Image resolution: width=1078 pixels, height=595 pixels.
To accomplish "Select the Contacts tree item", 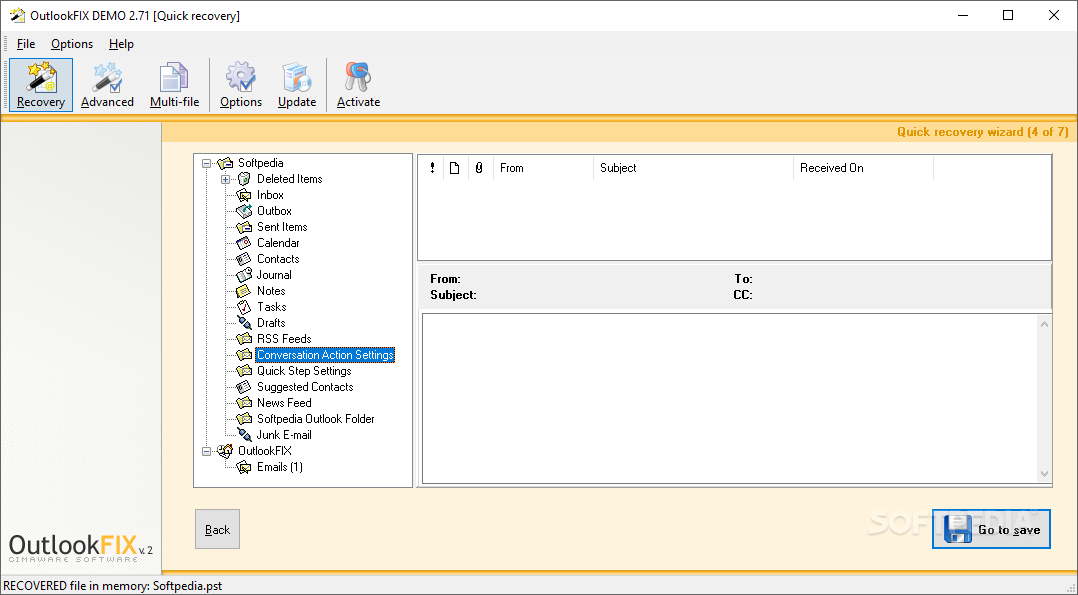I will tap(278, 259).
